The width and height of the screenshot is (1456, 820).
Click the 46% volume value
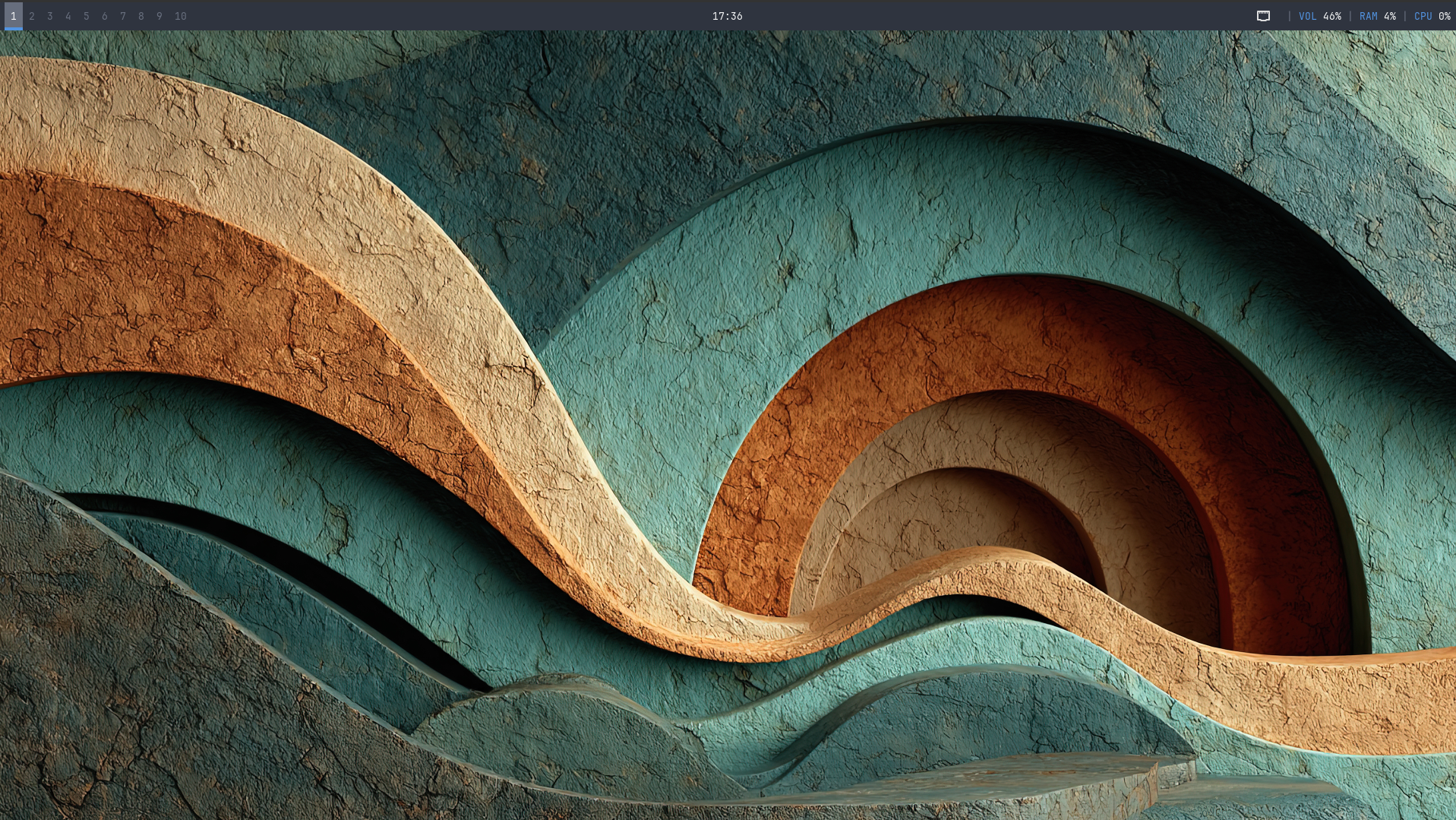pyautogui.click(x=1331, y=16)
